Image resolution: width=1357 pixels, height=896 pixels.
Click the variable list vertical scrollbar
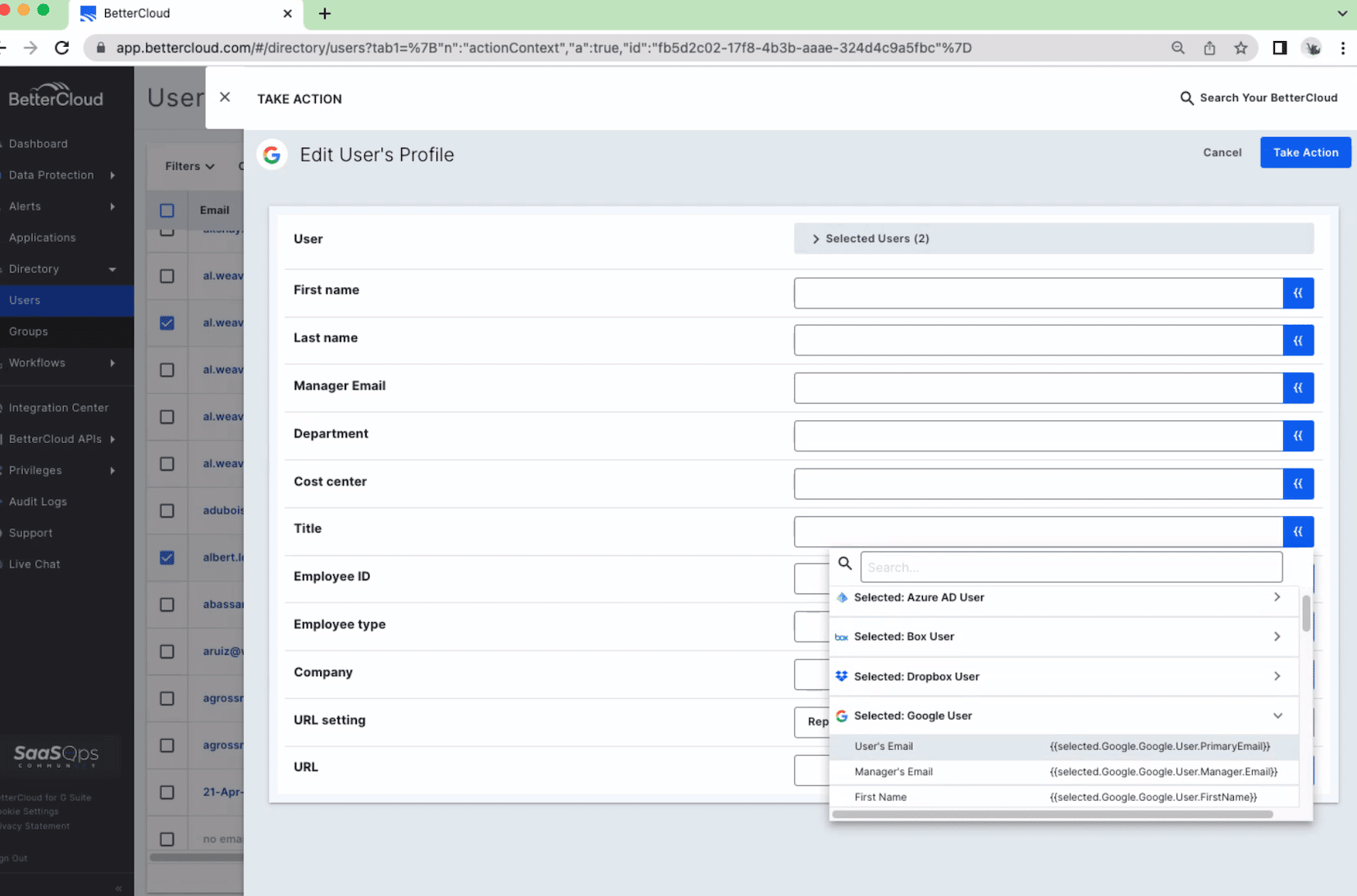1305,615
